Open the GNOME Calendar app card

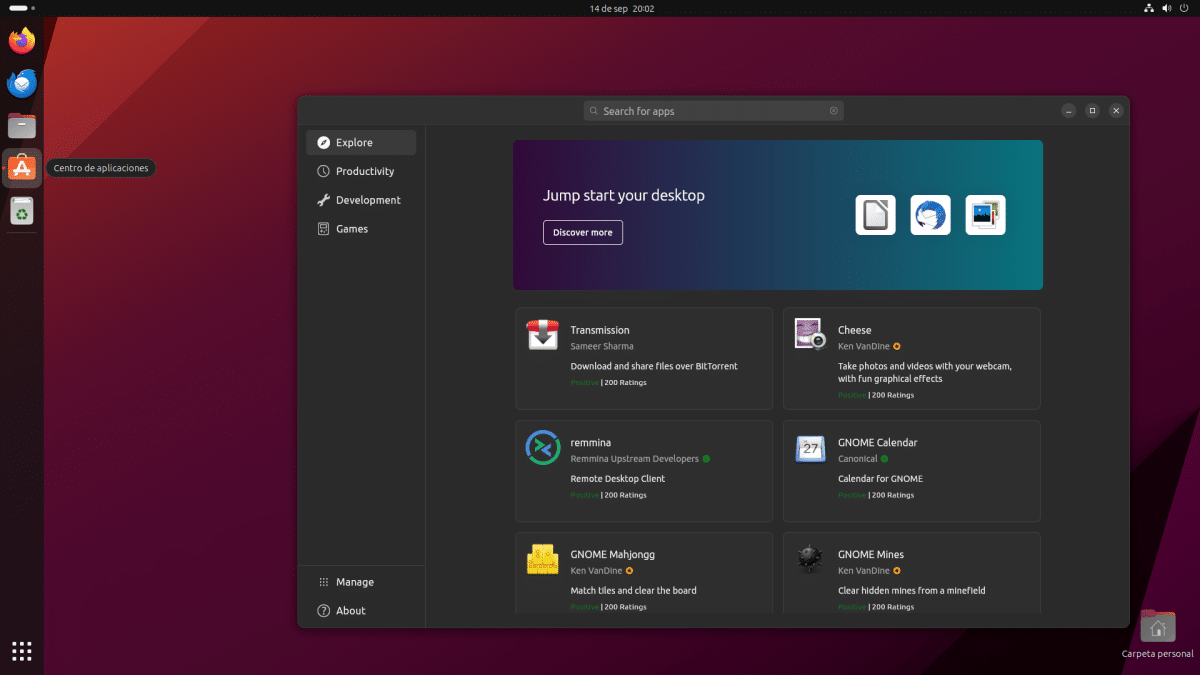[911, 471]
